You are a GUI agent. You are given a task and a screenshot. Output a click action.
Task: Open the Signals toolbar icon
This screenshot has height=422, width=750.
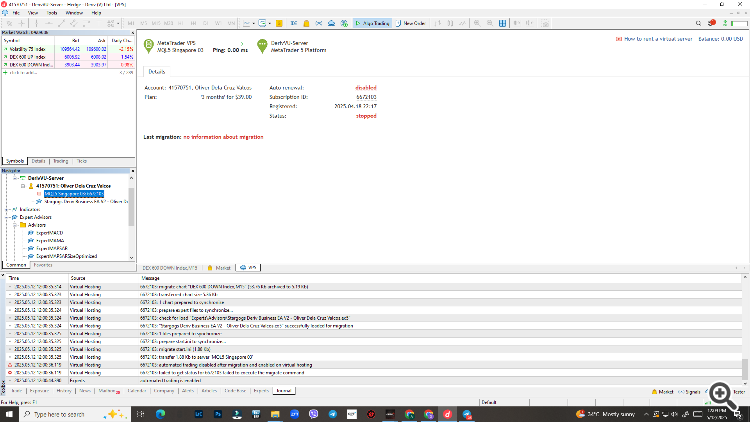tap(319, 23)
